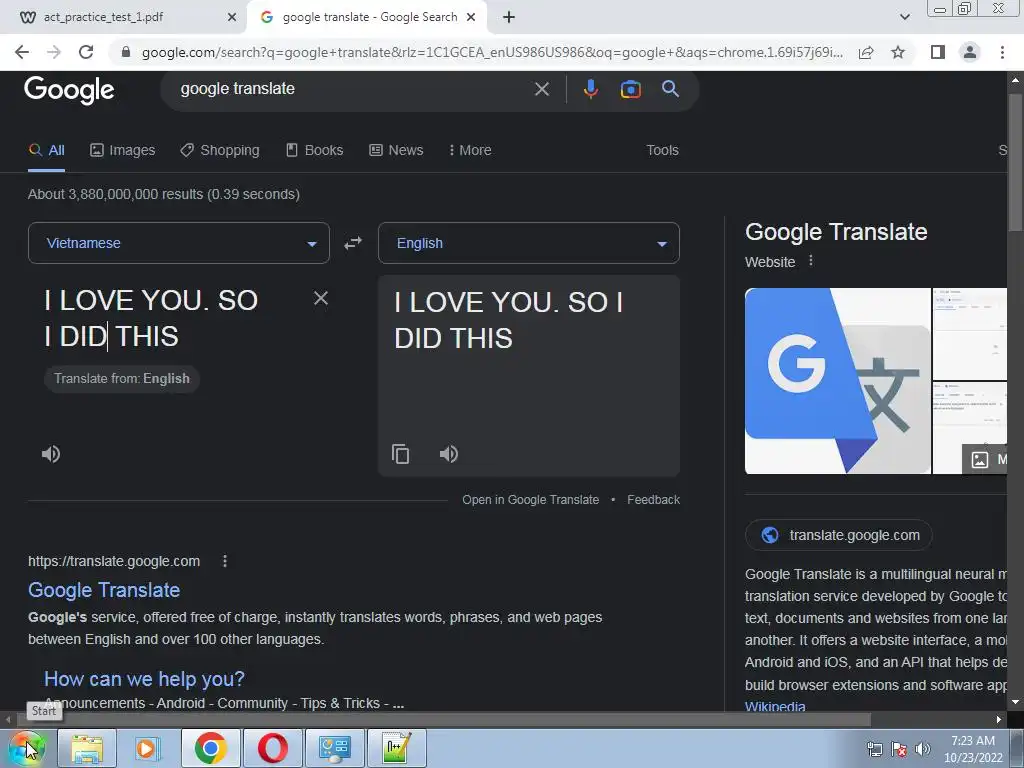Open How can we help you? link
The width and height of the screenshot is (1024, 768).
pos(144,679)
